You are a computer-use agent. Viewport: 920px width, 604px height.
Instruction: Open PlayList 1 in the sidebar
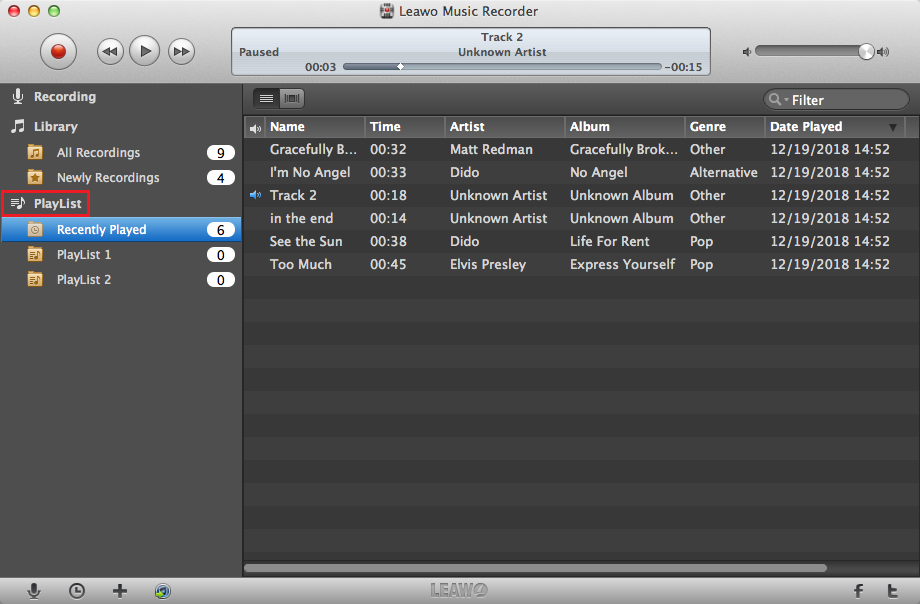coord(84,255)
